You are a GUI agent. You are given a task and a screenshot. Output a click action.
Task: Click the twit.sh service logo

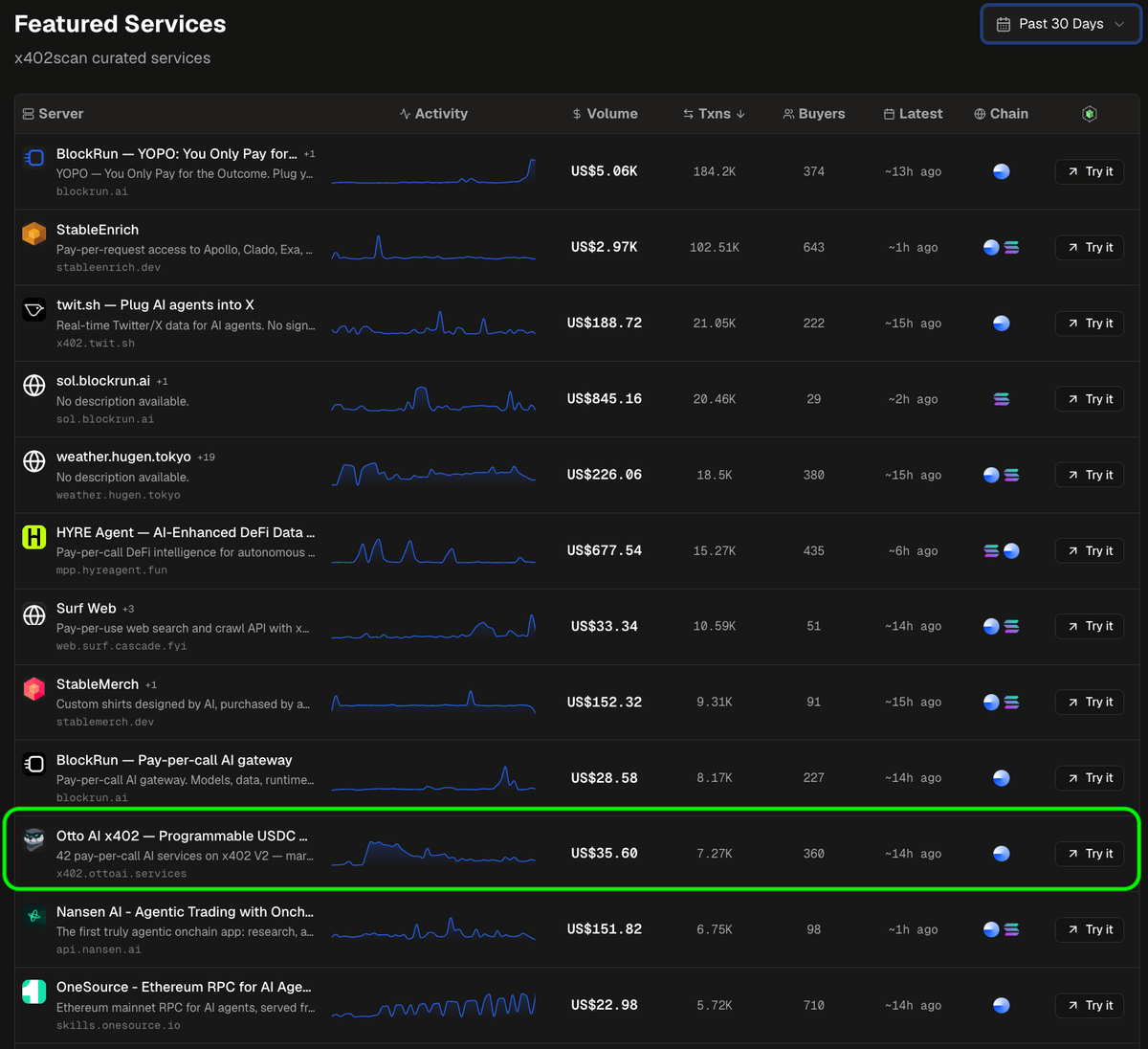34,309
